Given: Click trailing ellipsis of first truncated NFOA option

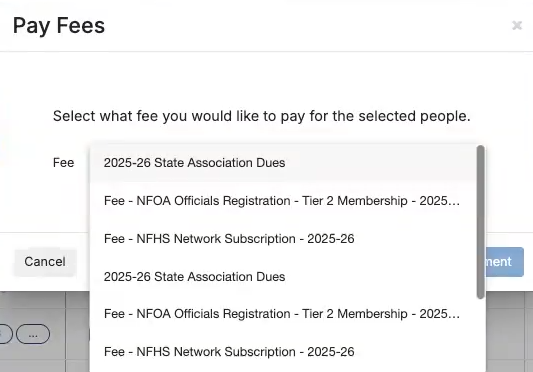Looking at the screenshot, I should pyautogui.click(x=454, y=201).
